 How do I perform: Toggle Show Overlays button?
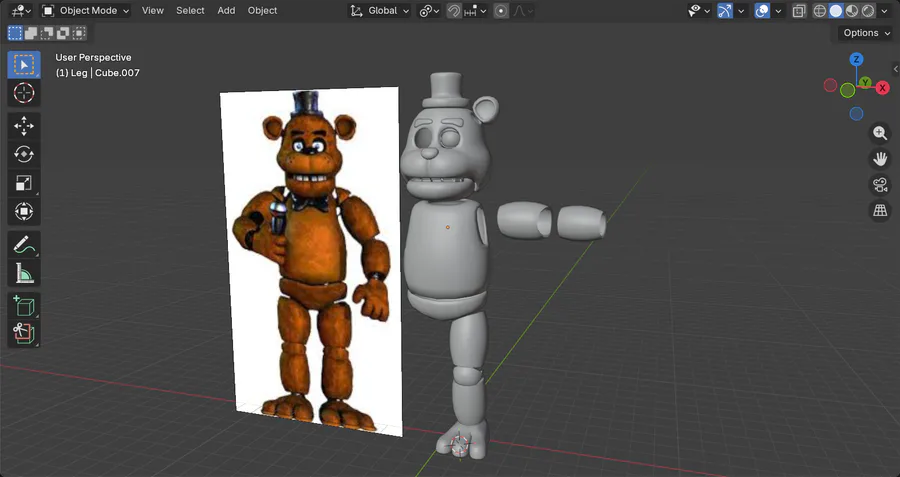762,11
